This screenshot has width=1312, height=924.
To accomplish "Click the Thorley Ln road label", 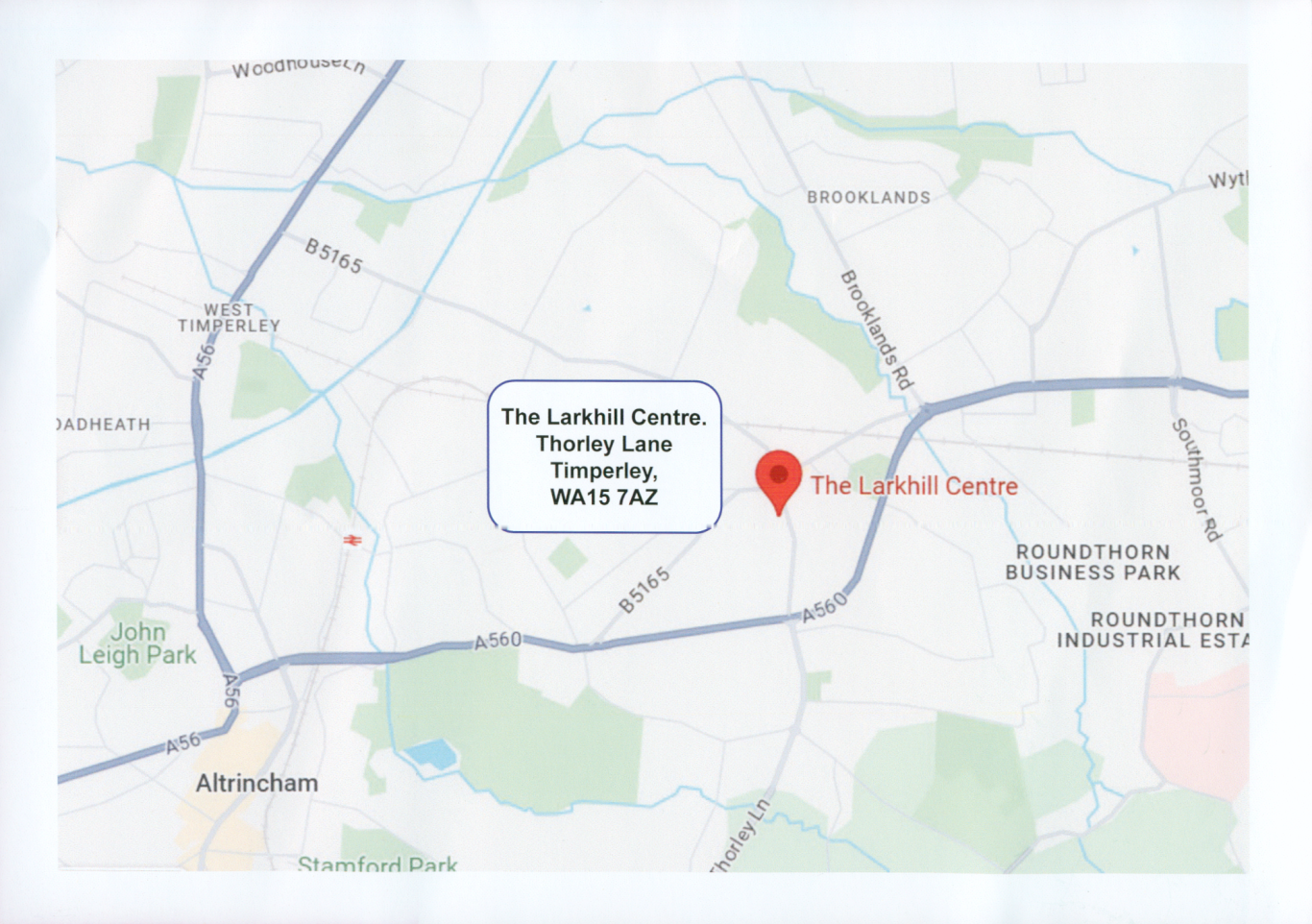I will click(x=741, y=836).
